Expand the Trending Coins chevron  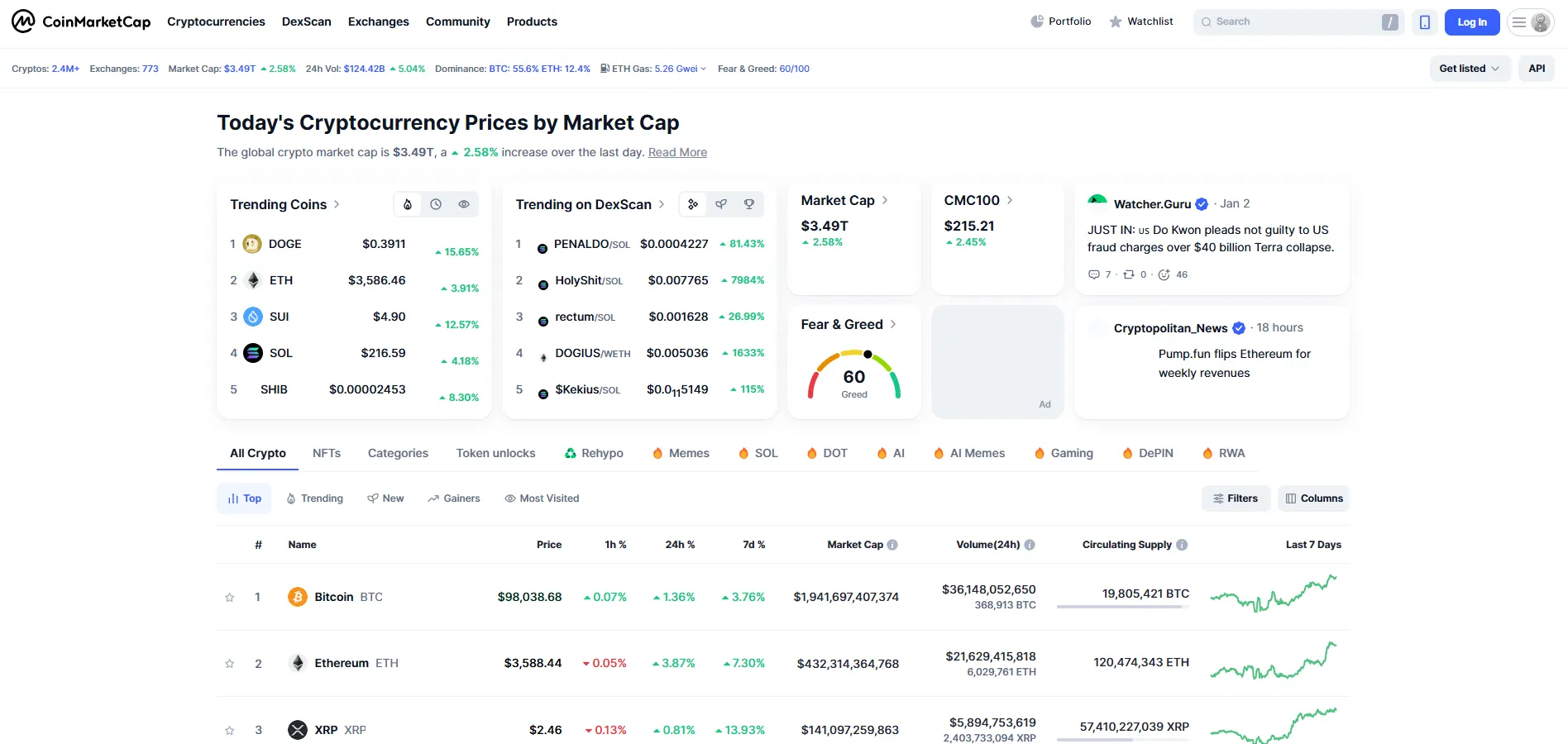(337, 204)
